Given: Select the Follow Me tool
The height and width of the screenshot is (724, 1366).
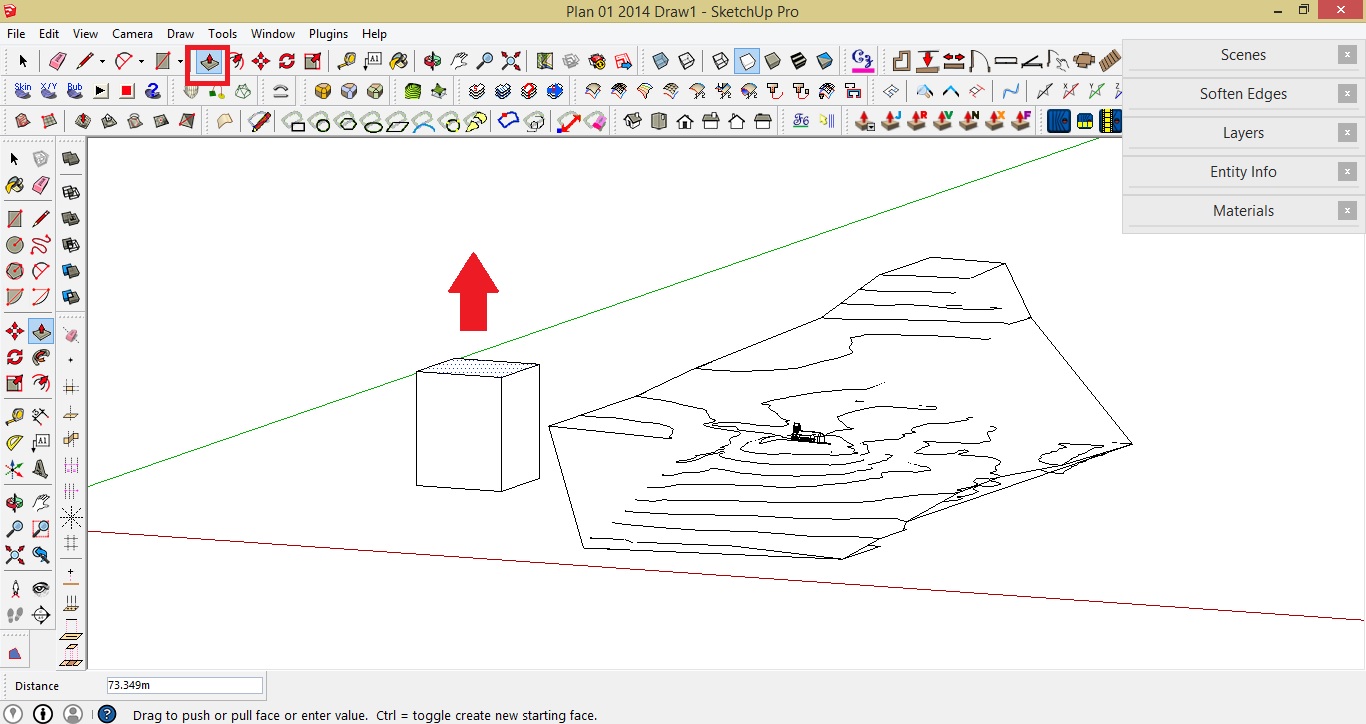Looking at the screenshot, I should point(237,60).
